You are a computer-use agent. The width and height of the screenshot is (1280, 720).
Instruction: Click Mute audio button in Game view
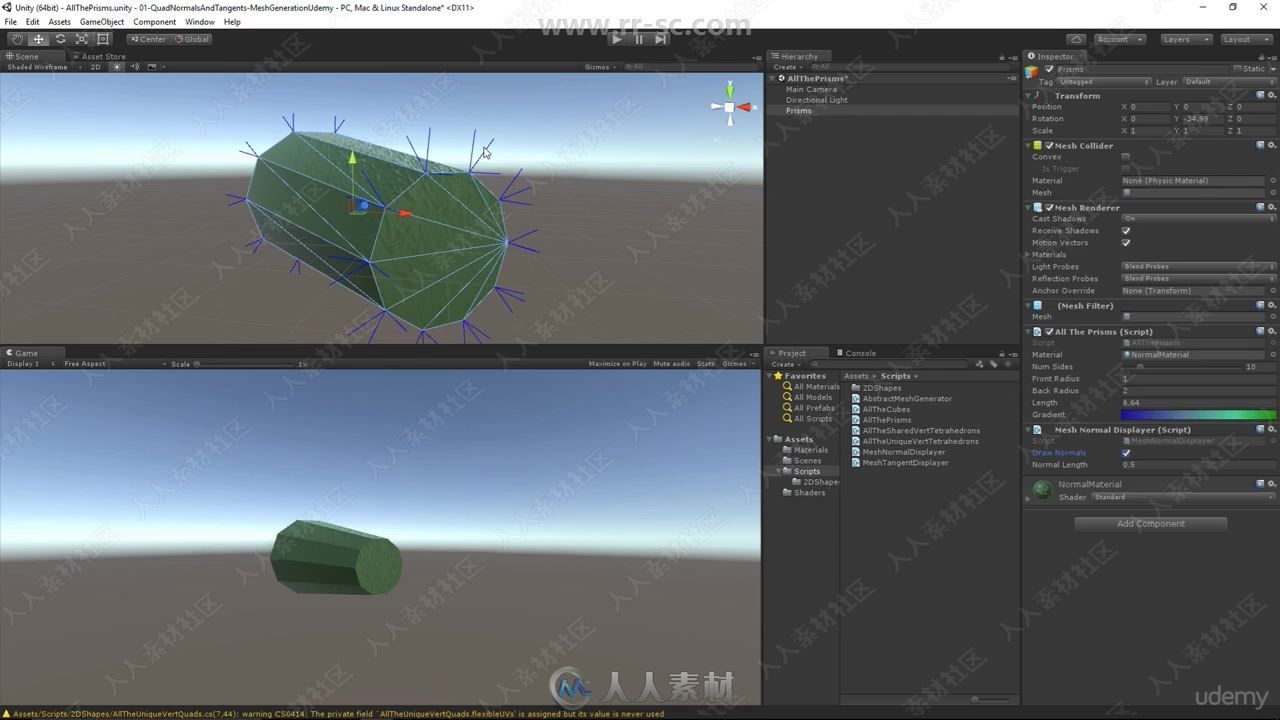(x=671, y=364)
